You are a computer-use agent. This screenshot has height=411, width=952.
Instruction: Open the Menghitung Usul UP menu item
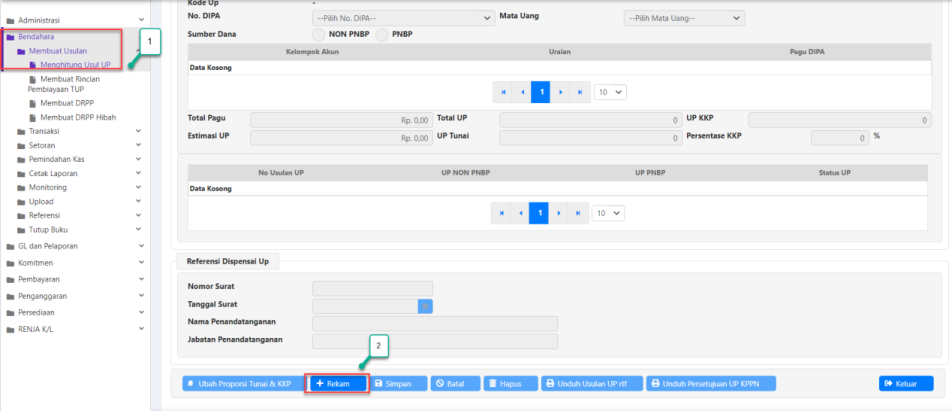[82, 64]
